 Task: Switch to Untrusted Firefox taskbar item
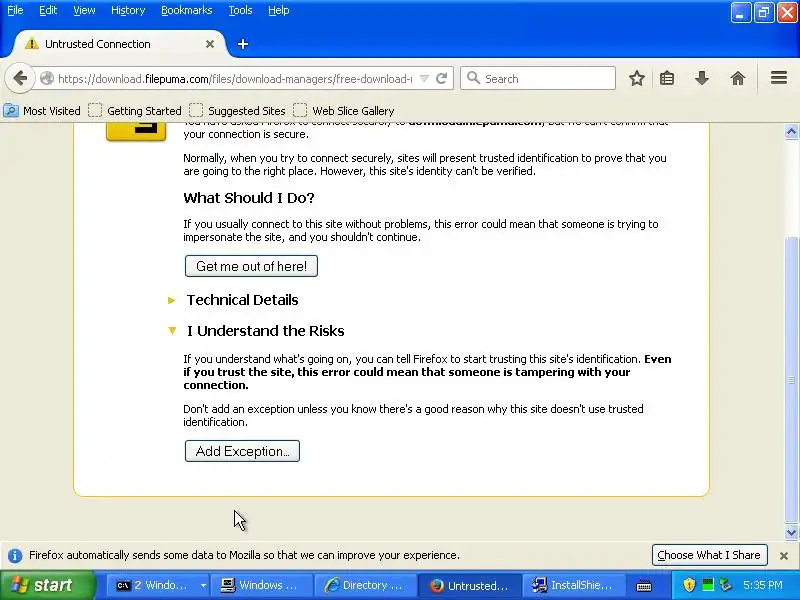point(469,585)
